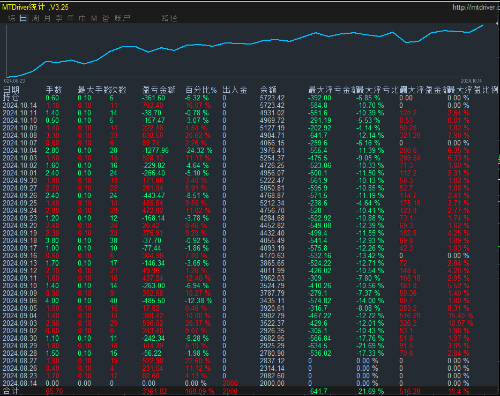Click the -392.00 value in 持仓 row
Image resolution: width=500 pixels, height=396 pixels.
tap(320, 98)
